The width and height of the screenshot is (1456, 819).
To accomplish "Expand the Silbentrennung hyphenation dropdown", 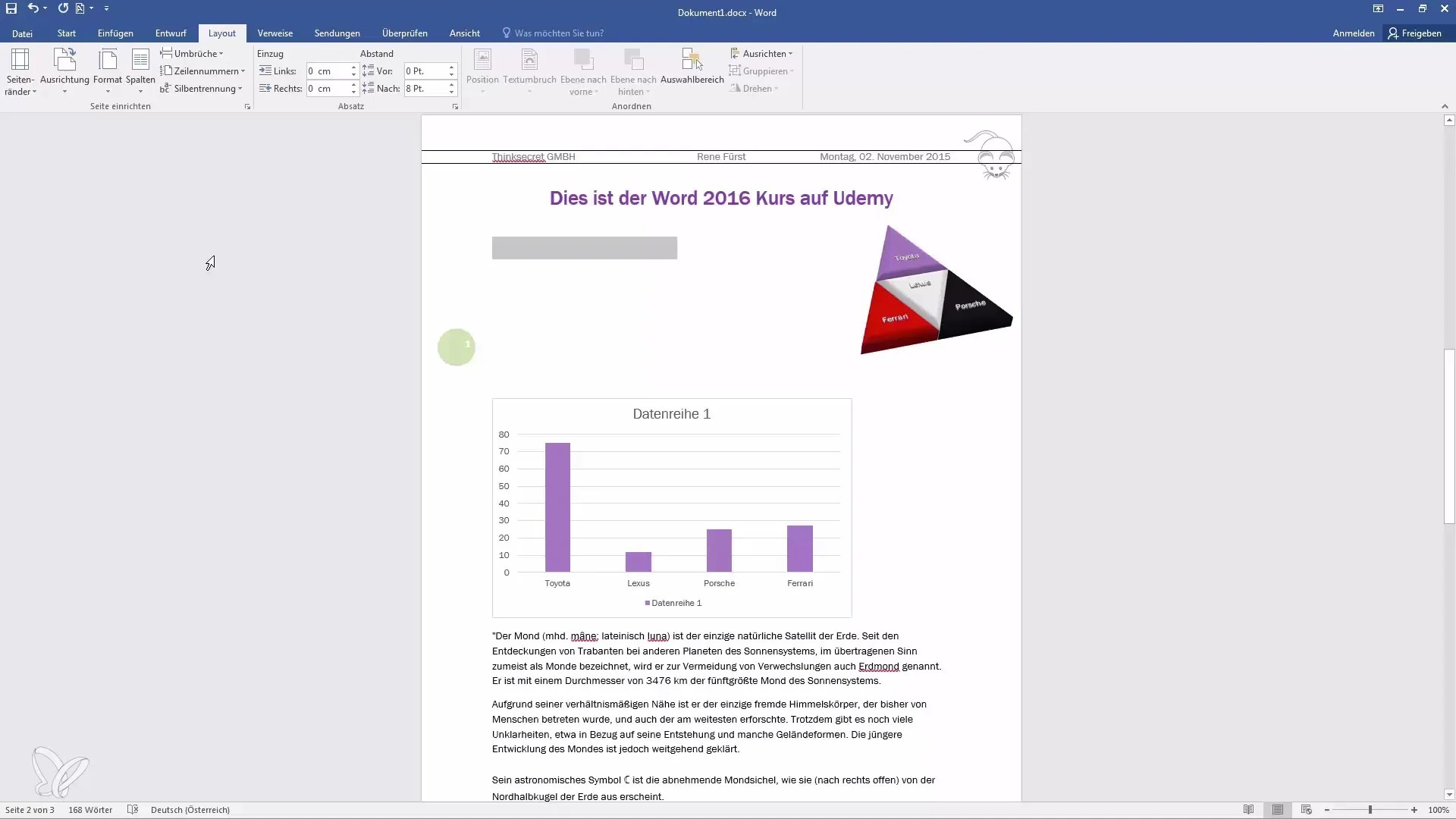I will pos(201,89).
